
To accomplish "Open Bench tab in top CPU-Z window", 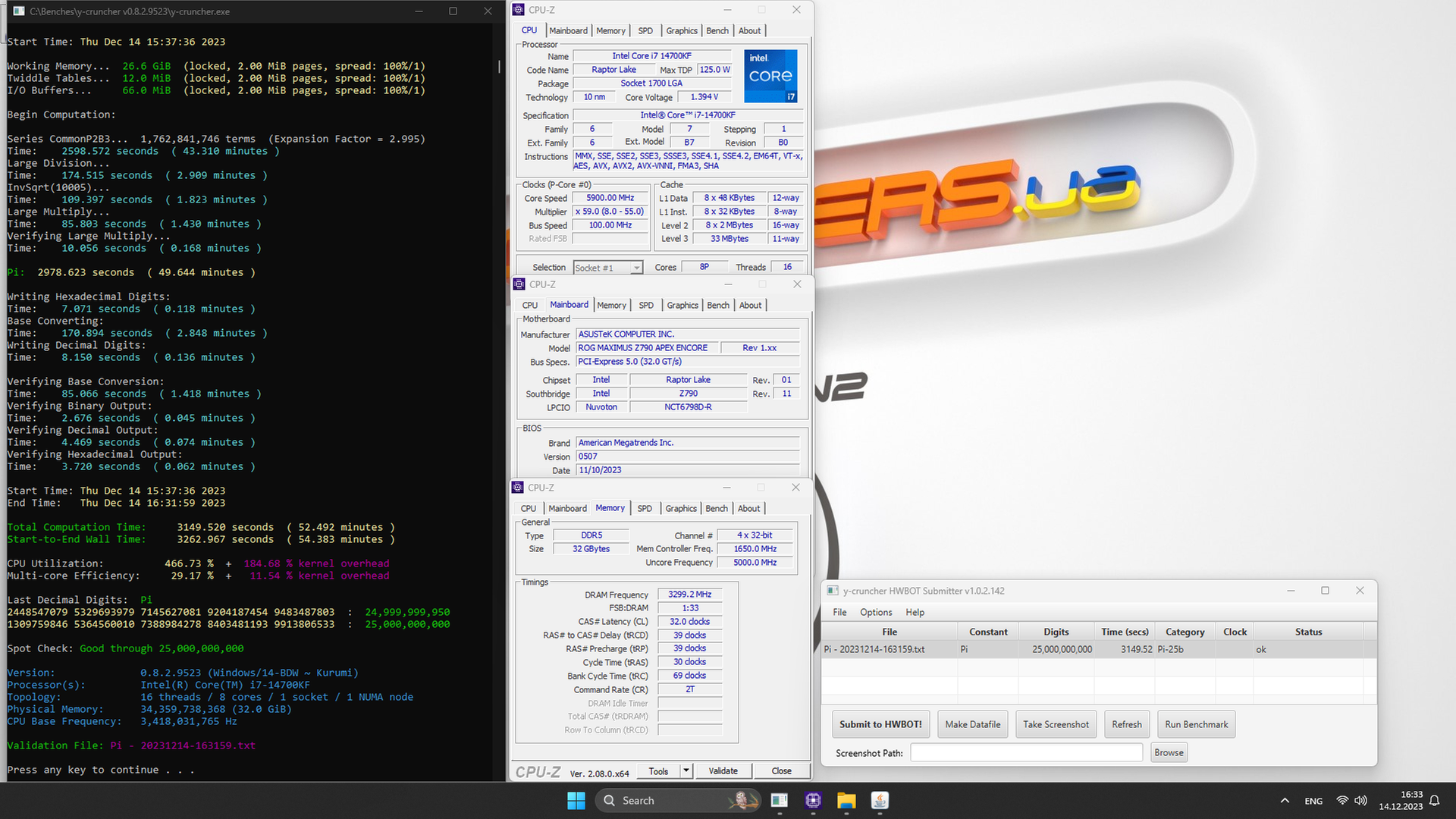I will 717,30.
